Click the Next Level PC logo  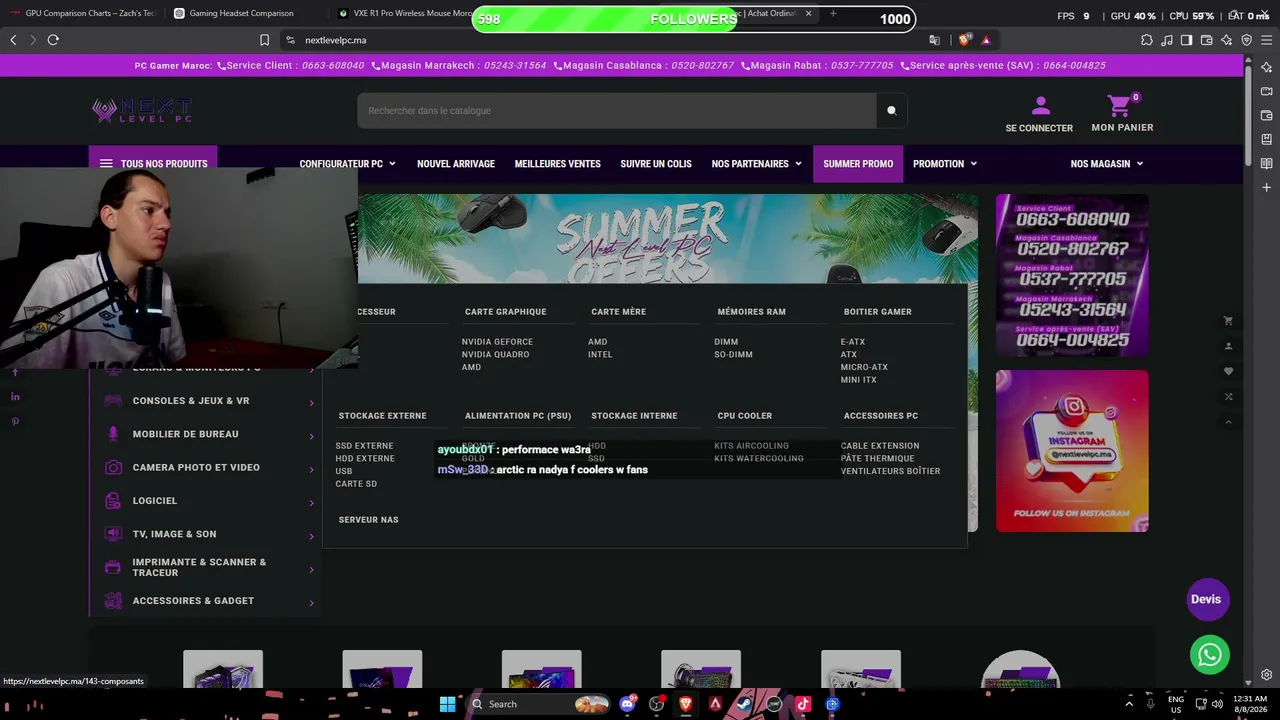click(x=141, y=110)
